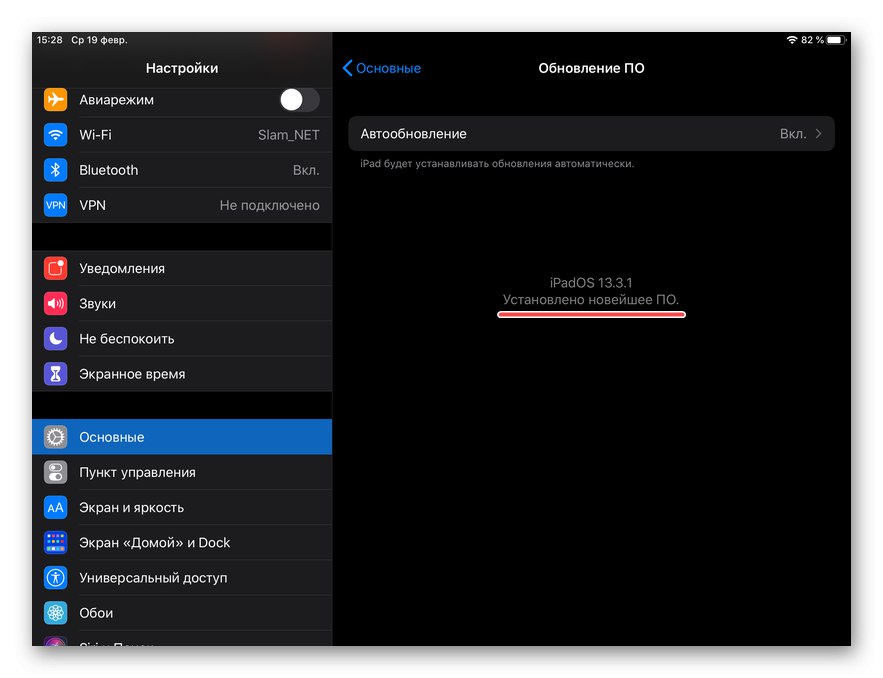Tap the Не беспокоить moon icon
883x678 pixels.
click(55, 339)
